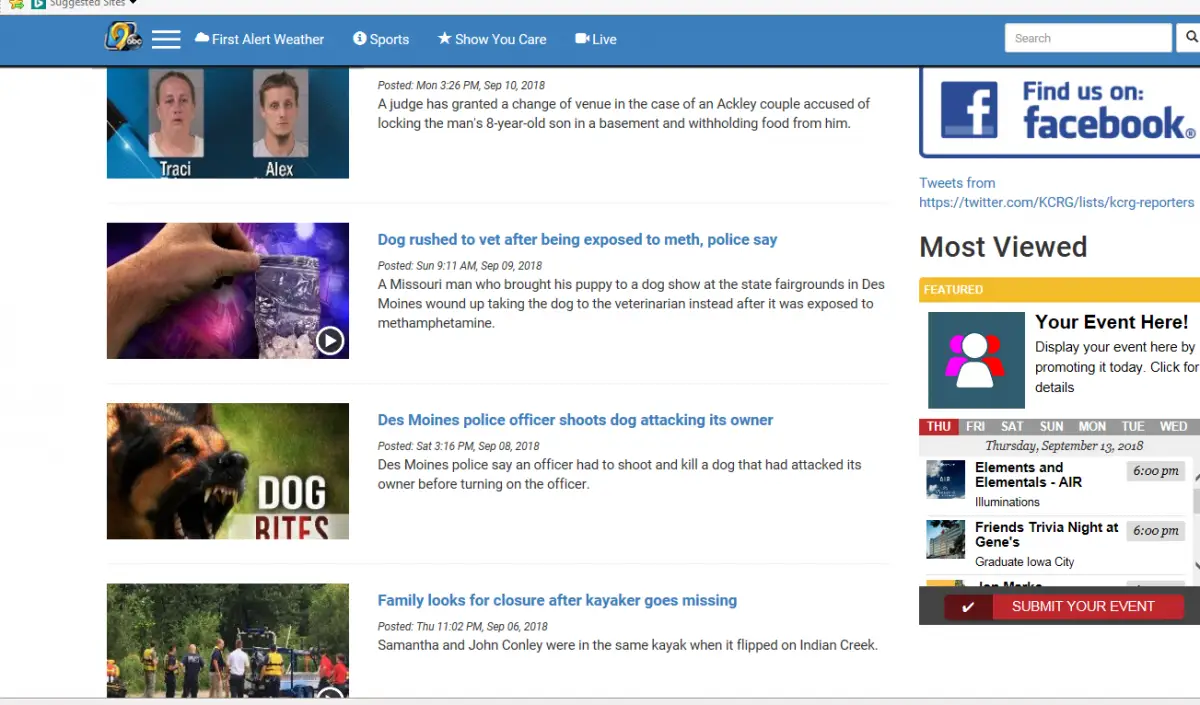Viewport: 1200px width, 705px height.
Task: Click the Most Viewed heading
Action: (1003, 247)
